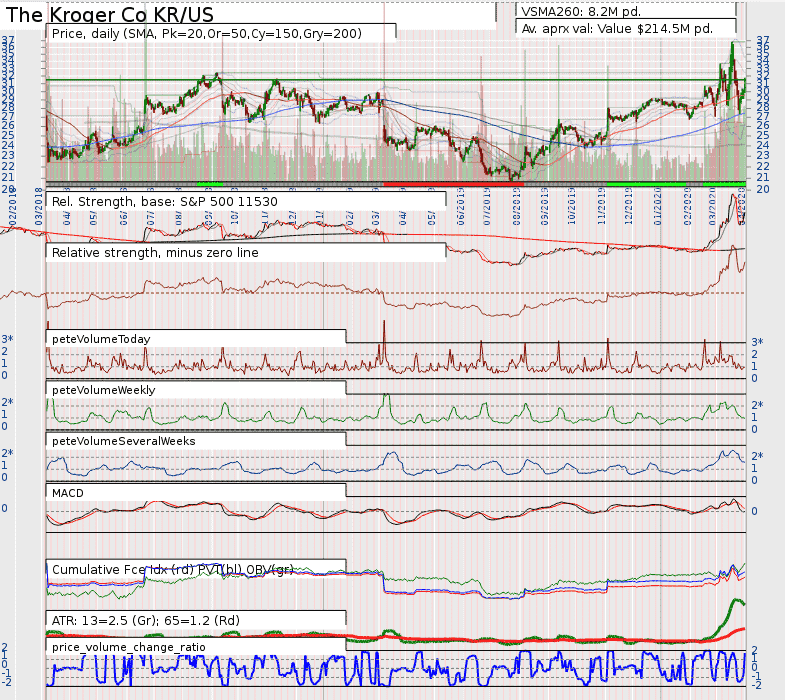Select the 08/2019 date axis label
The width and height of the screenshot is (785, 700).
pos(517,206)
